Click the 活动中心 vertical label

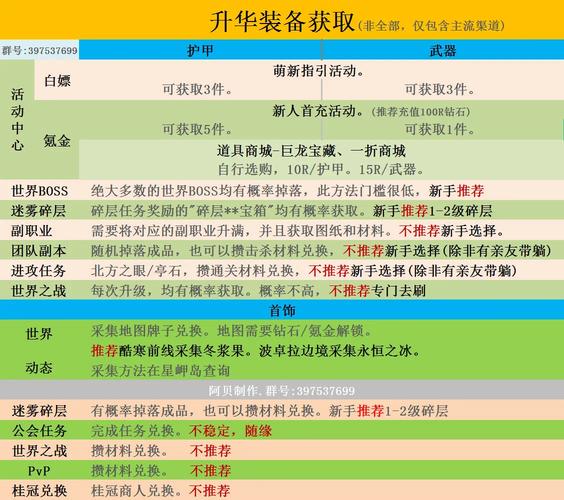pyautogui.click(x=17, y=119)
